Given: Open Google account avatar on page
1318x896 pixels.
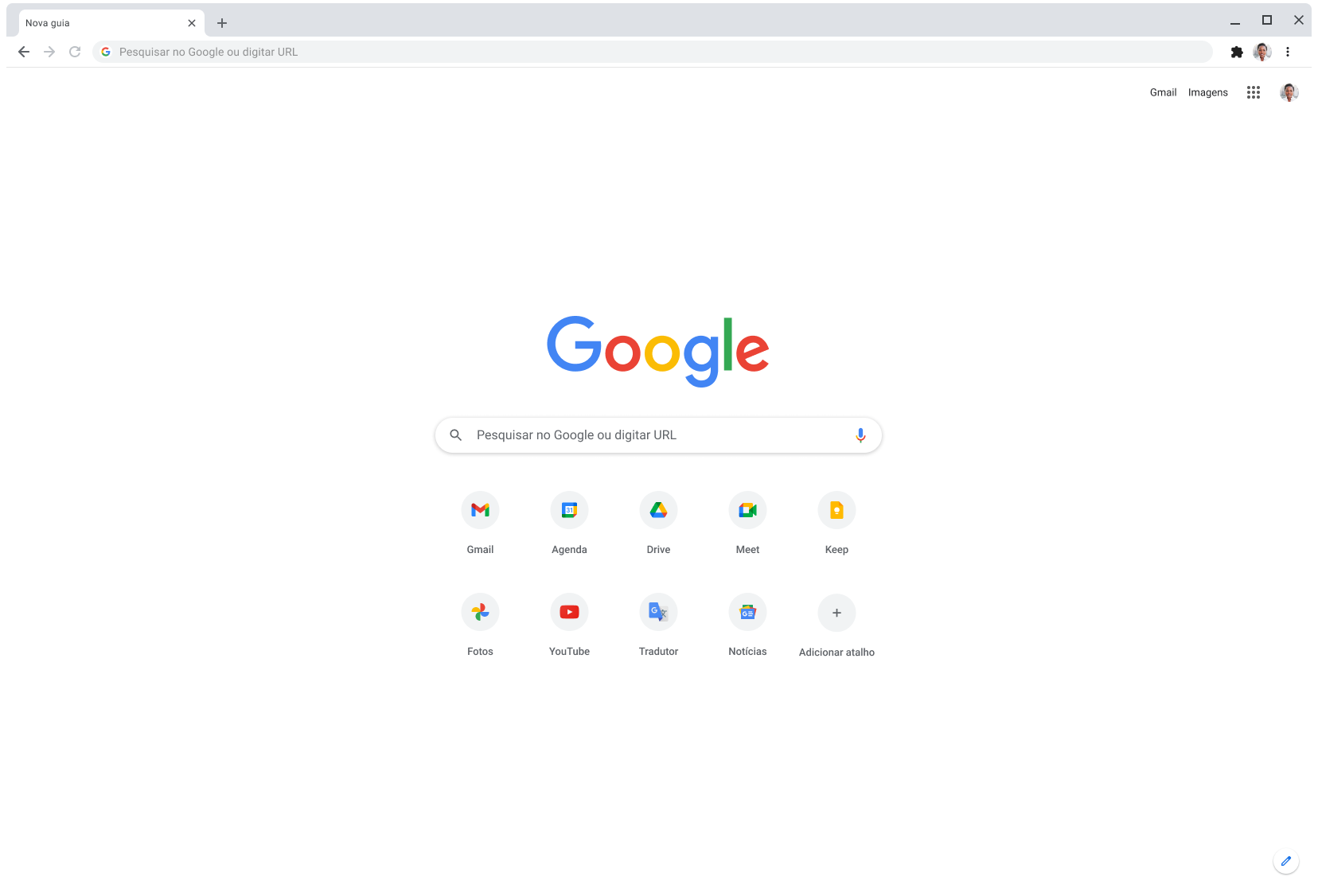Looking at the screenshot, I should point(1289,92).
